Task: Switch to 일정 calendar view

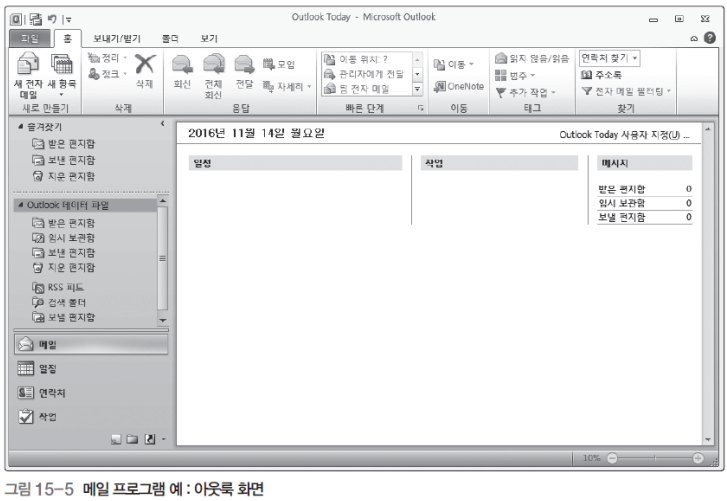Action: point(91,369)
